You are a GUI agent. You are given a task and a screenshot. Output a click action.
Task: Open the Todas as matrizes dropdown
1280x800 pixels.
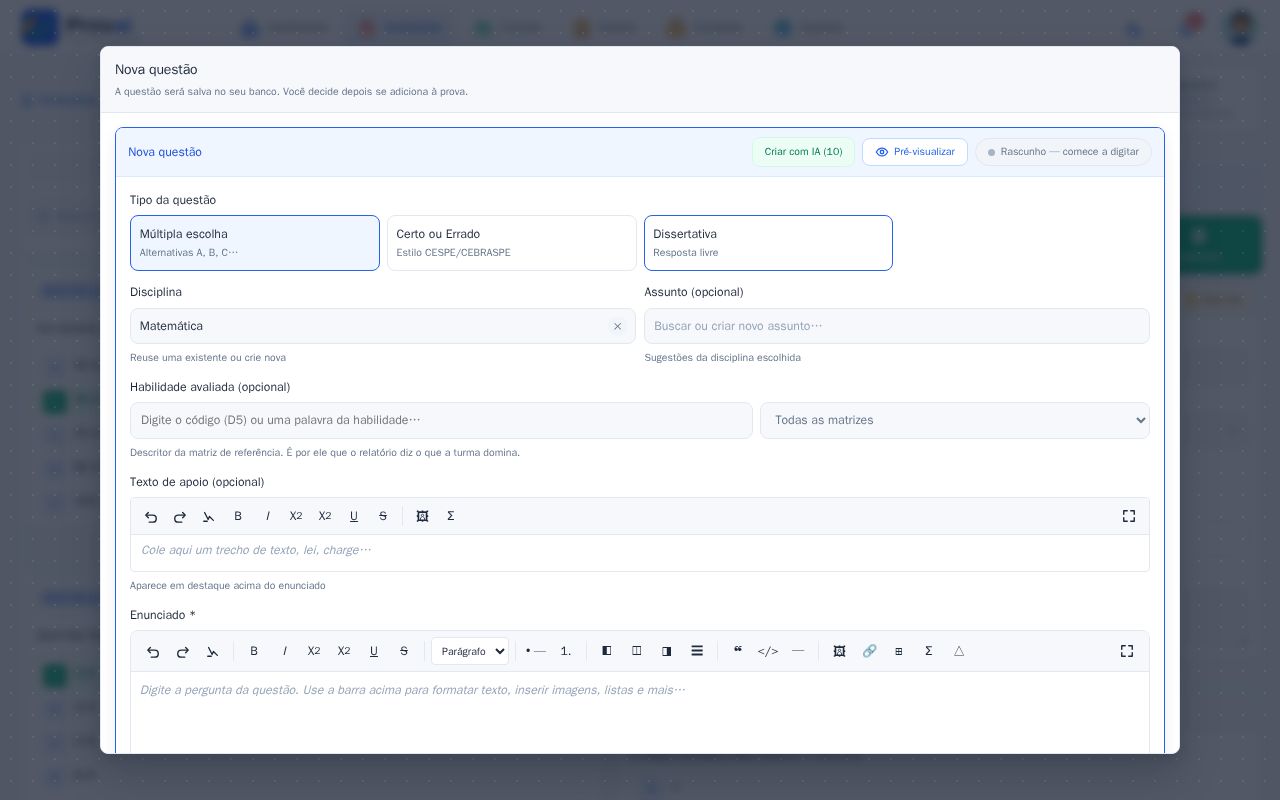click(955, 420)
